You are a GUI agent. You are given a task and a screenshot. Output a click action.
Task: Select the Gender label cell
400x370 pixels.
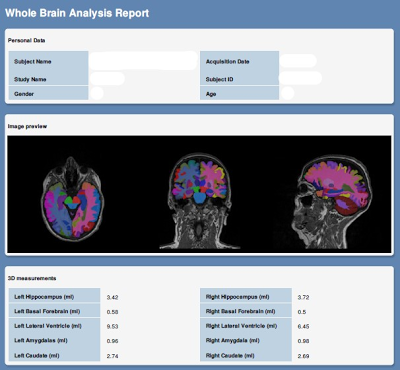coord(49,93)
